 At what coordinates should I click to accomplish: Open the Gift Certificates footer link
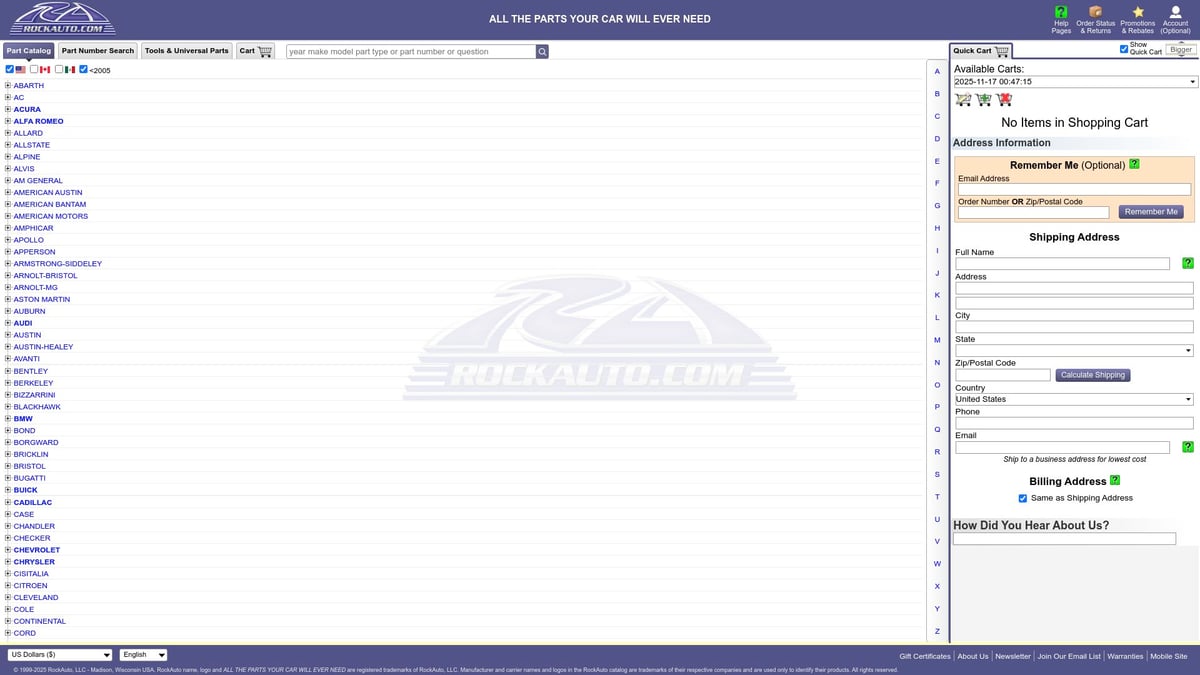tap(924, 656)
